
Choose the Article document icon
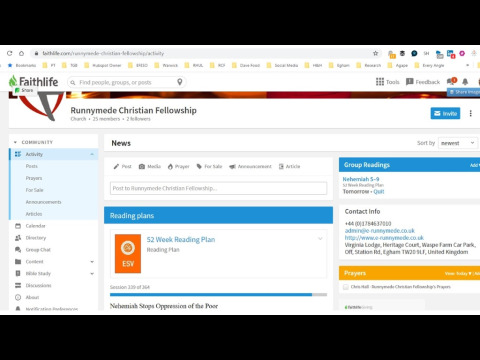coord(281,166)
